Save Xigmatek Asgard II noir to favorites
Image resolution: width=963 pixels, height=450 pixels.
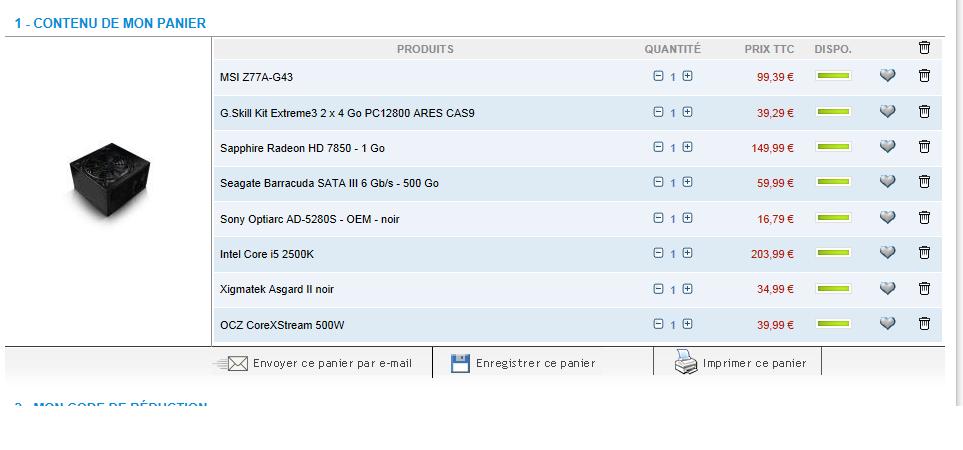tap(887, 289)
